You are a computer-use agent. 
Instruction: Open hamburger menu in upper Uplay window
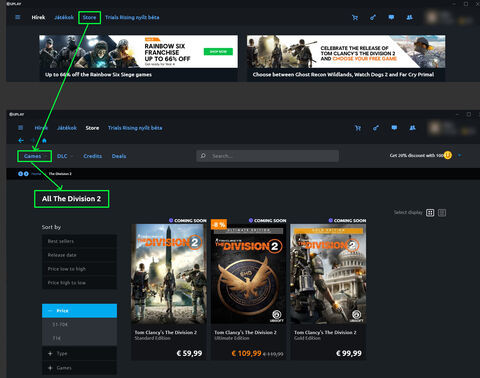coord(18,17)
